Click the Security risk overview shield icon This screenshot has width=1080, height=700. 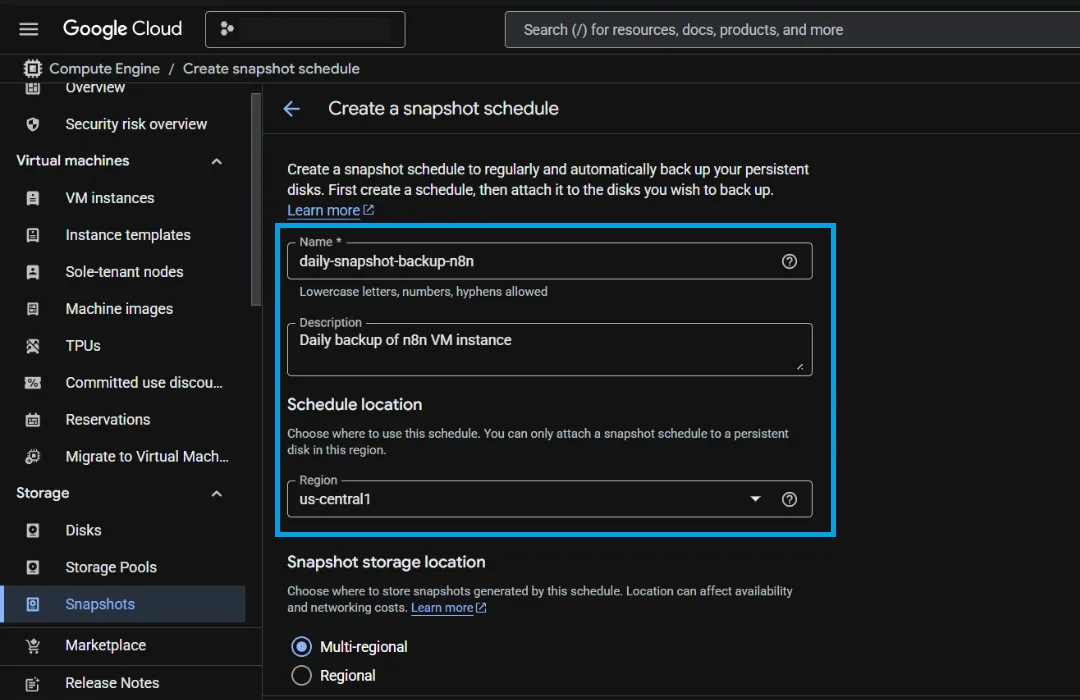click(32, 124)
